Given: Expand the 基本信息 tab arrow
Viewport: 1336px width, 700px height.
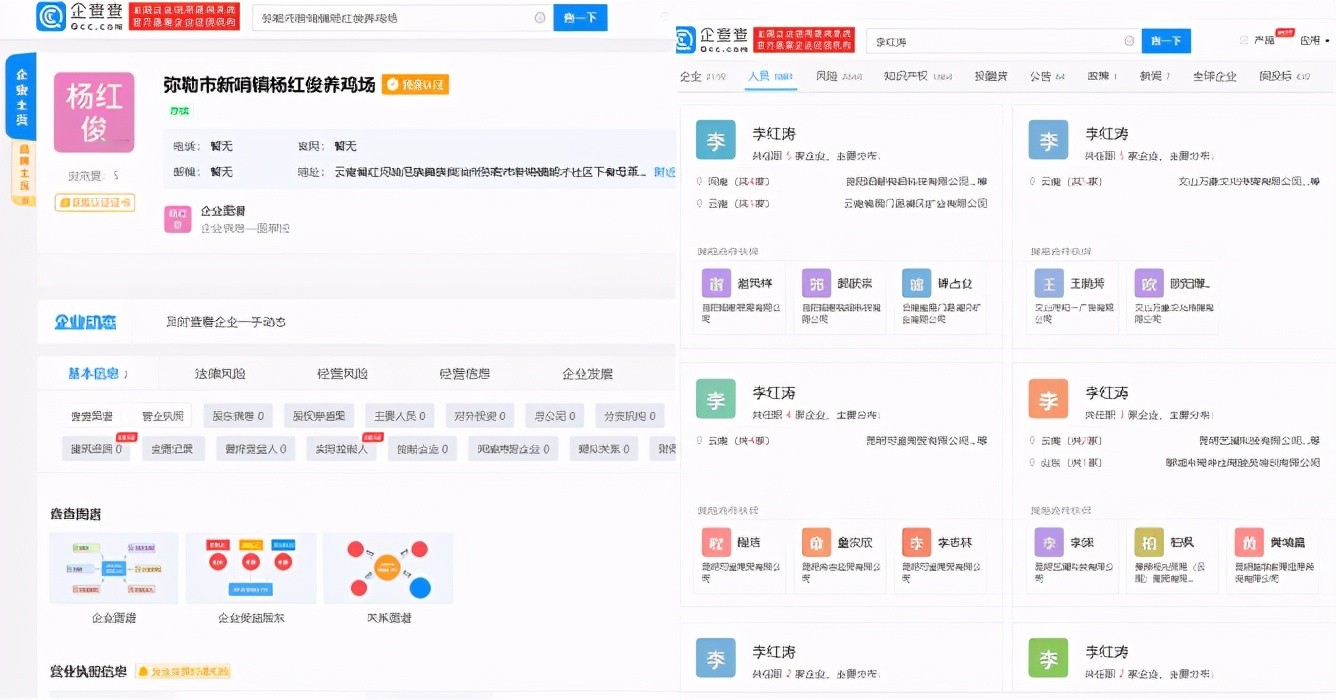Looking at the screenshot, I should click(x=126, y=374).
